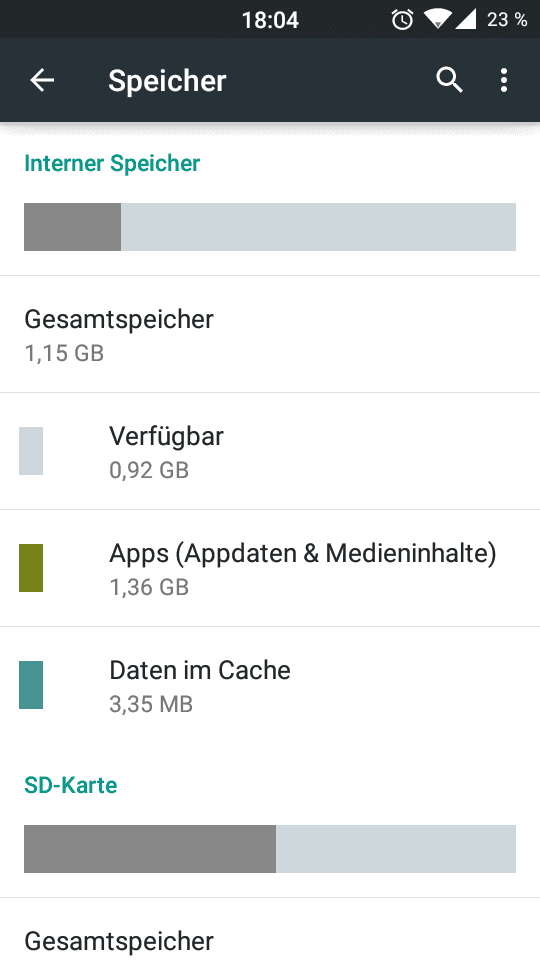Open the Verfügbar 0,92 GB entry
Image resolution: width=540 pixels, height=960 pixels.
point(270,451)
